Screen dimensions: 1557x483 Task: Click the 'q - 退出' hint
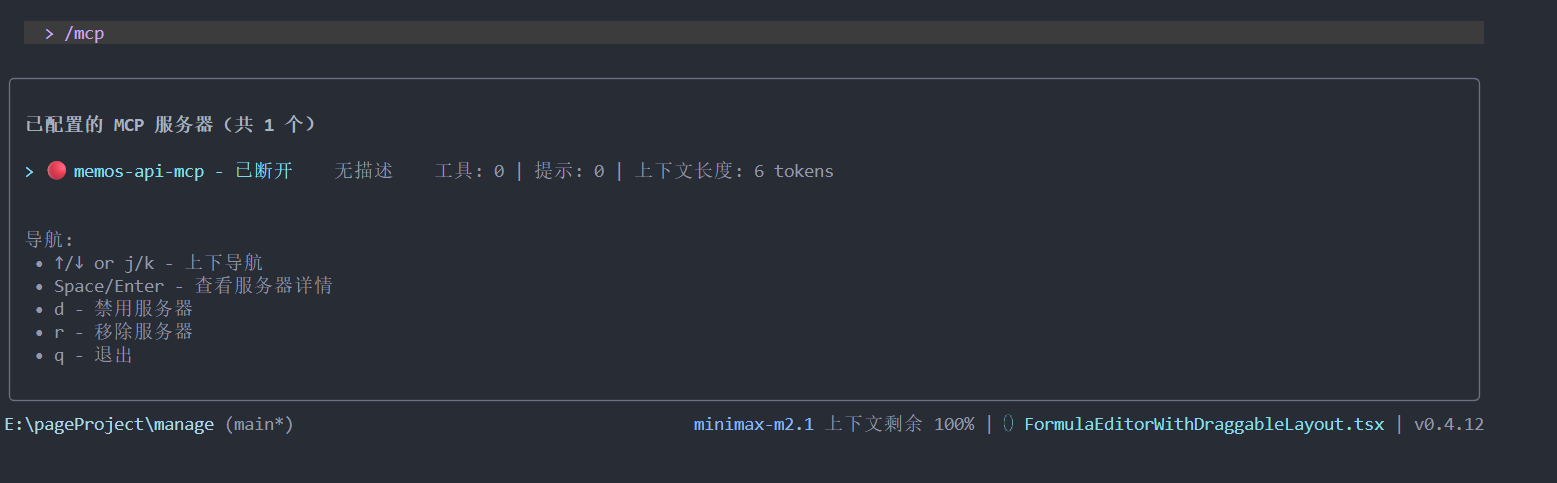(93, 355)
